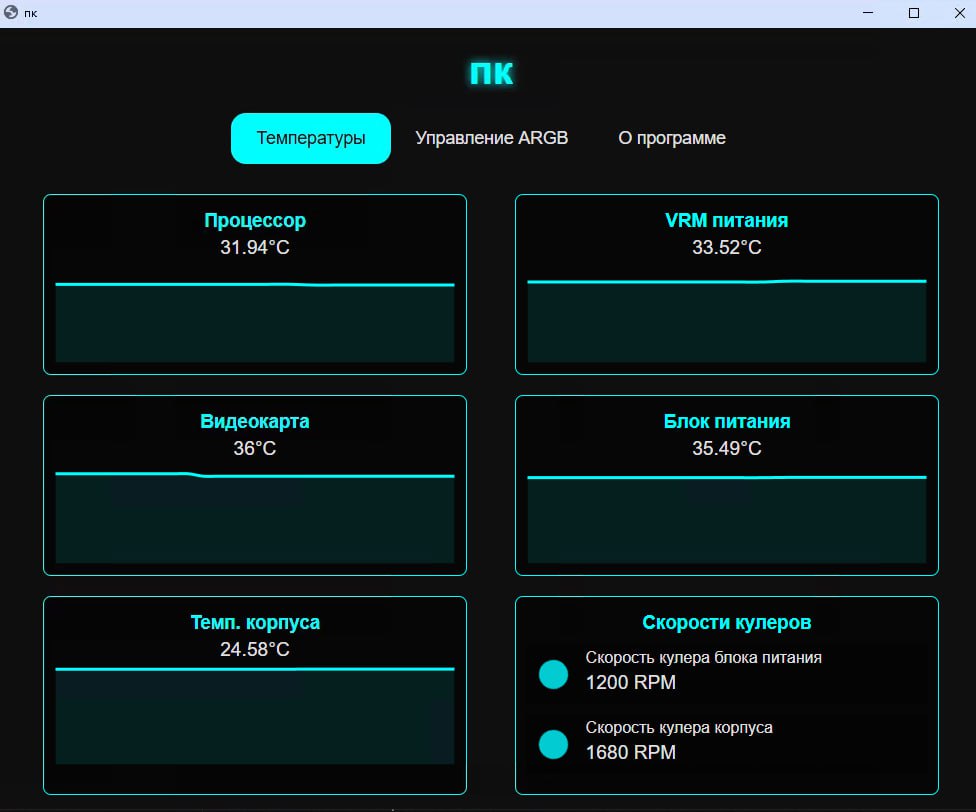Click the glowing ПК header title

click(x=491, y=73)
